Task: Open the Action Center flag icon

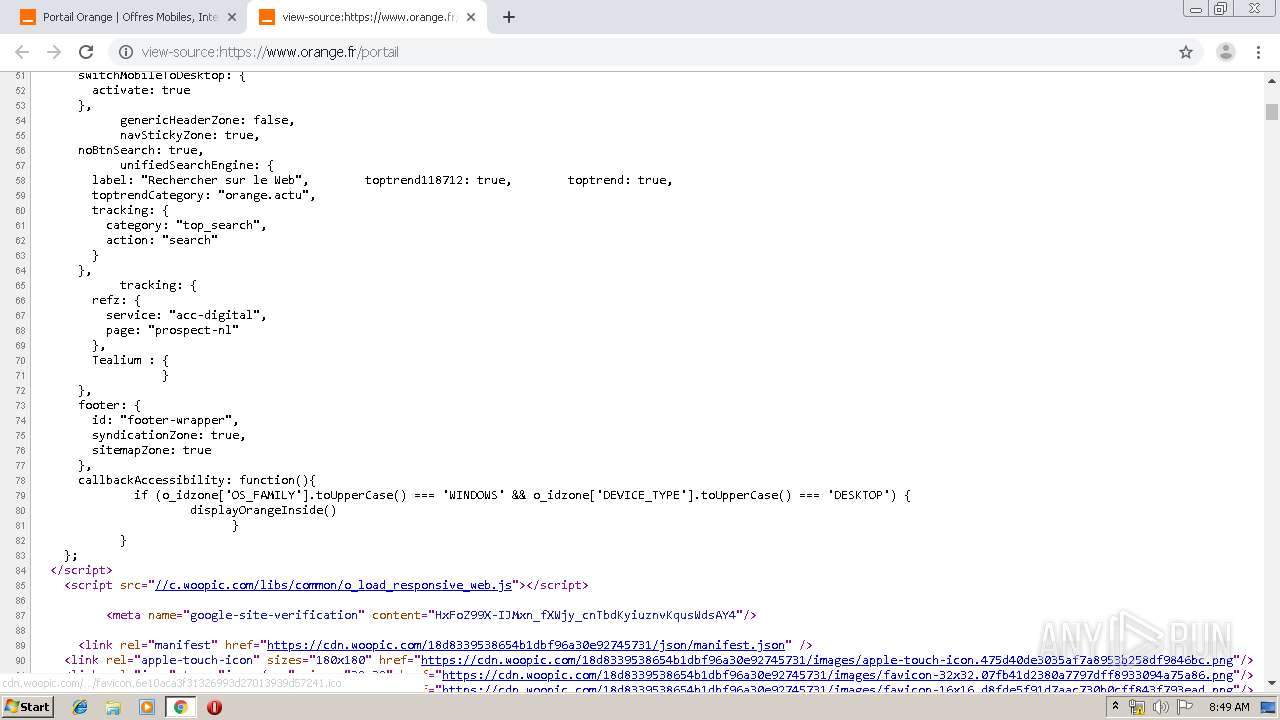Action: [1185, 707]
